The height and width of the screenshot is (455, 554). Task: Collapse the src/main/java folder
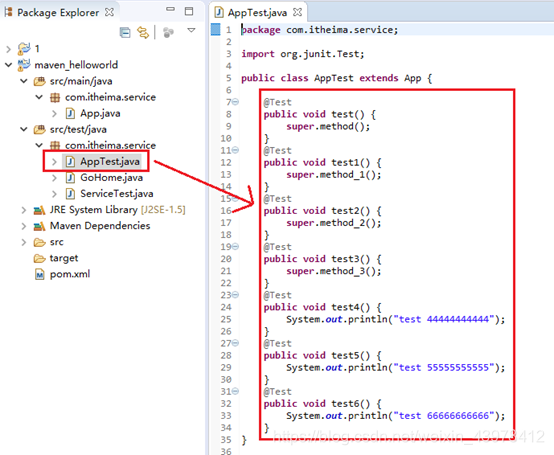[24, 81]
